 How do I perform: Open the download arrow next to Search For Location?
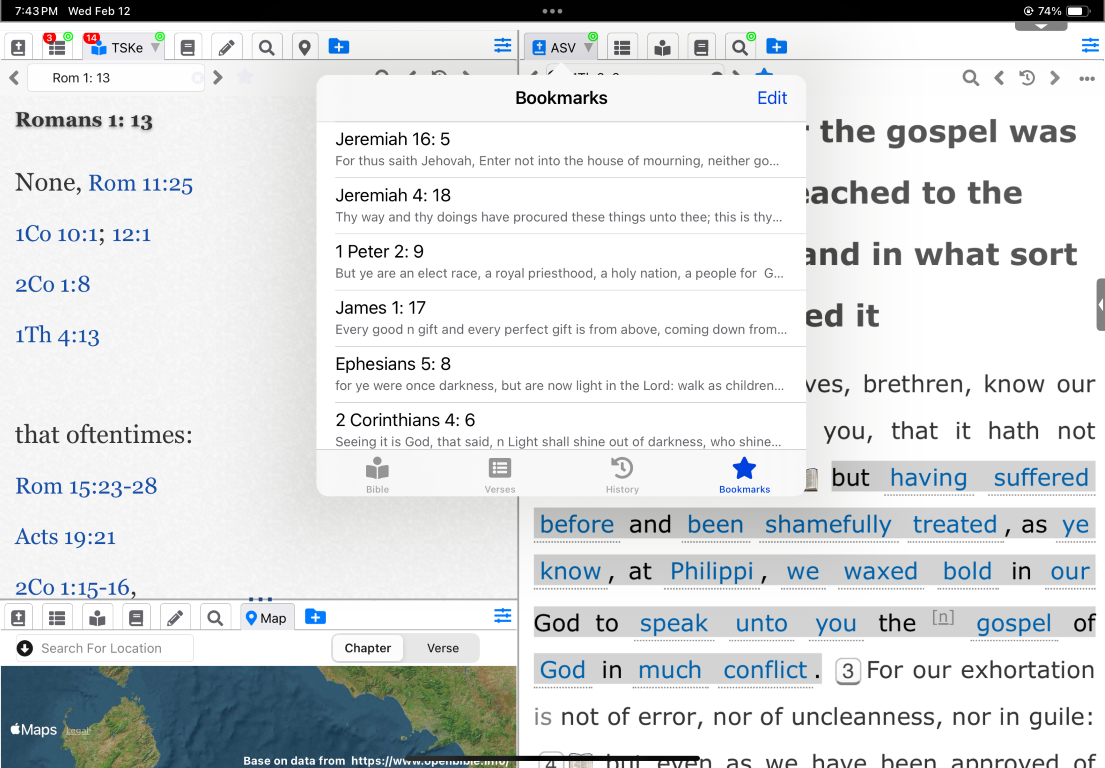[25, 648]
